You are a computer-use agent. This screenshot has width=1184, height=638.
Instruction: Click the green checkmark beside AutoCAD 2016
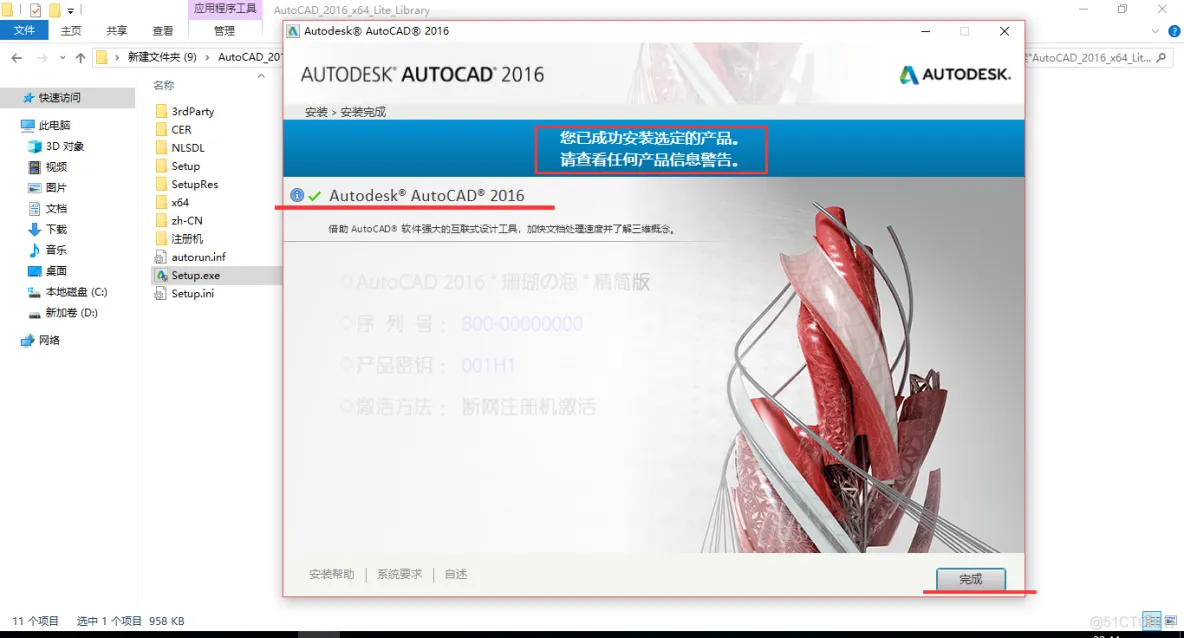(315, 196)
